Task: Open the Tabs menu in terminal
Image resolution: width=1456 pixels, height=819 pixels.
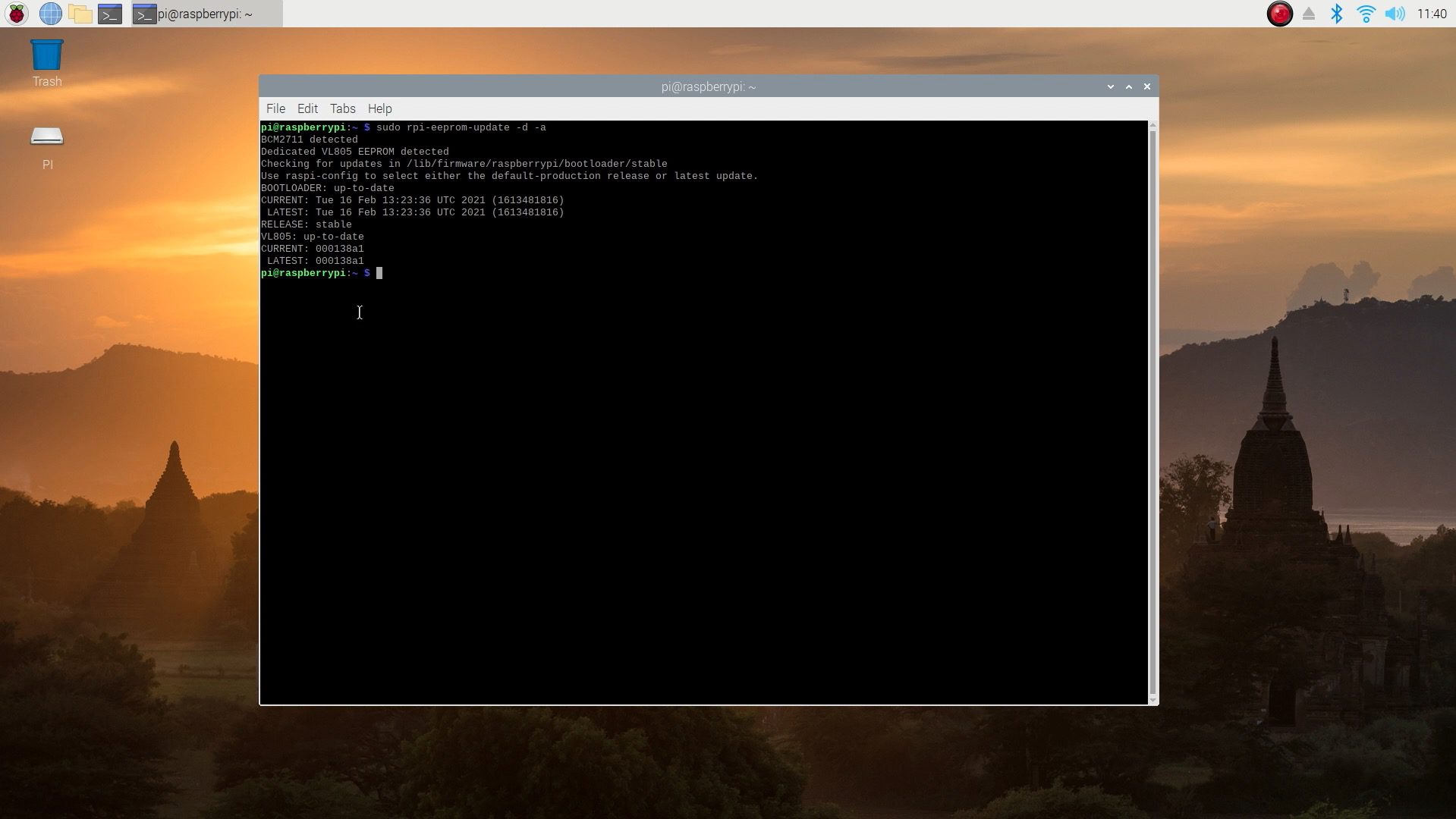Action: (x=342, y=108)
